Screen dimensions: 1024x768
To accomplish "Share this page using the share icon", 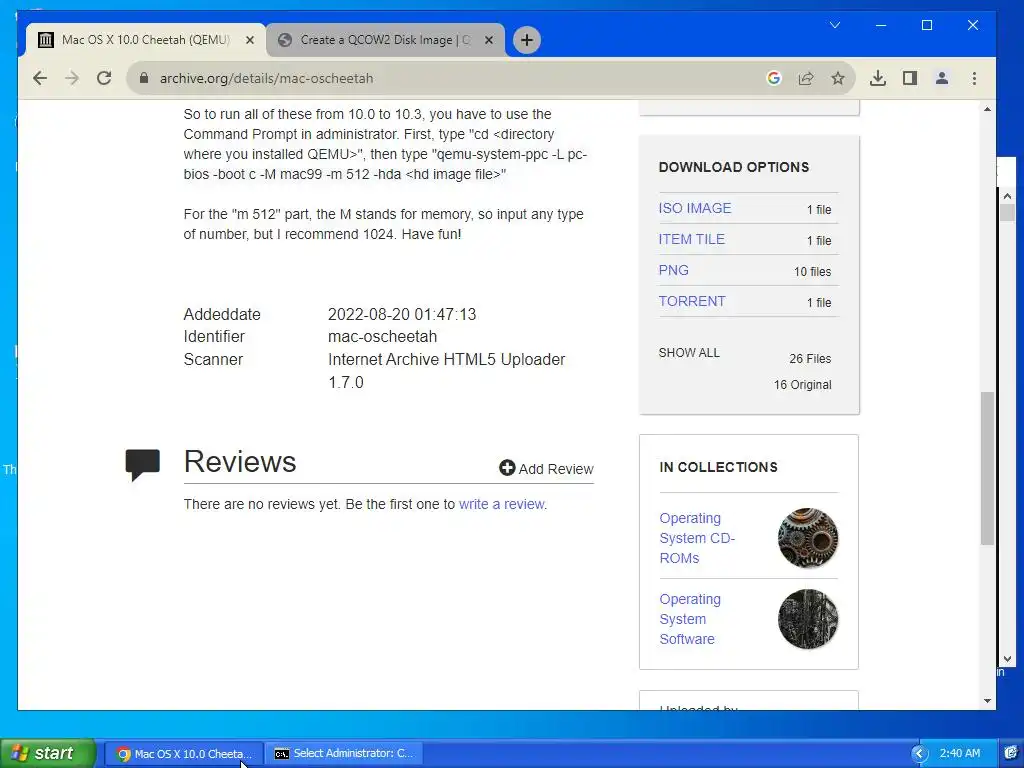I will [x=806, y=78].
